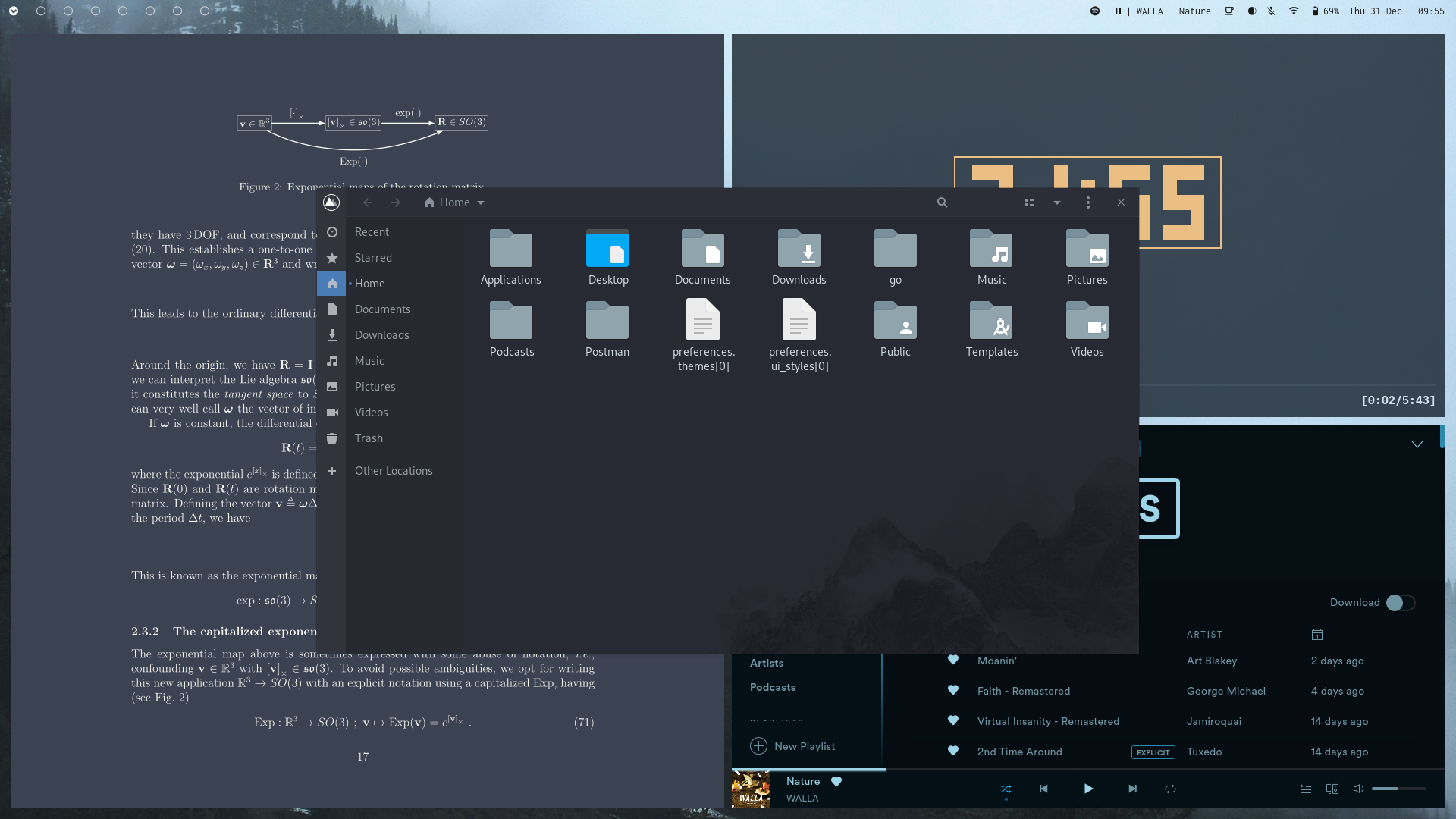
Task: Open connect to a device icon
Action: click(1332, 789)
